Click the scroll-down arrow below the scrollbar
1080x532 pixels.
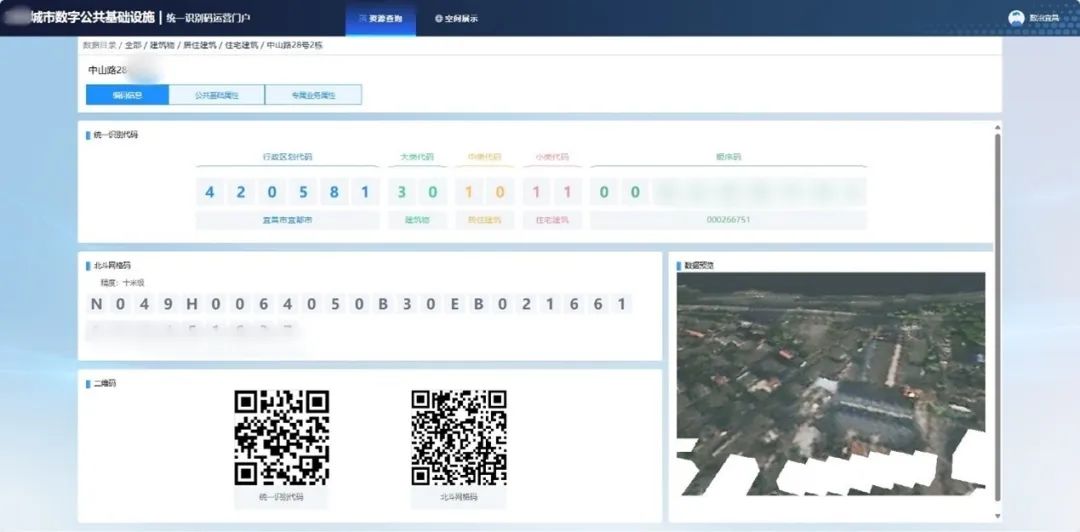click(x=997, y=515)
